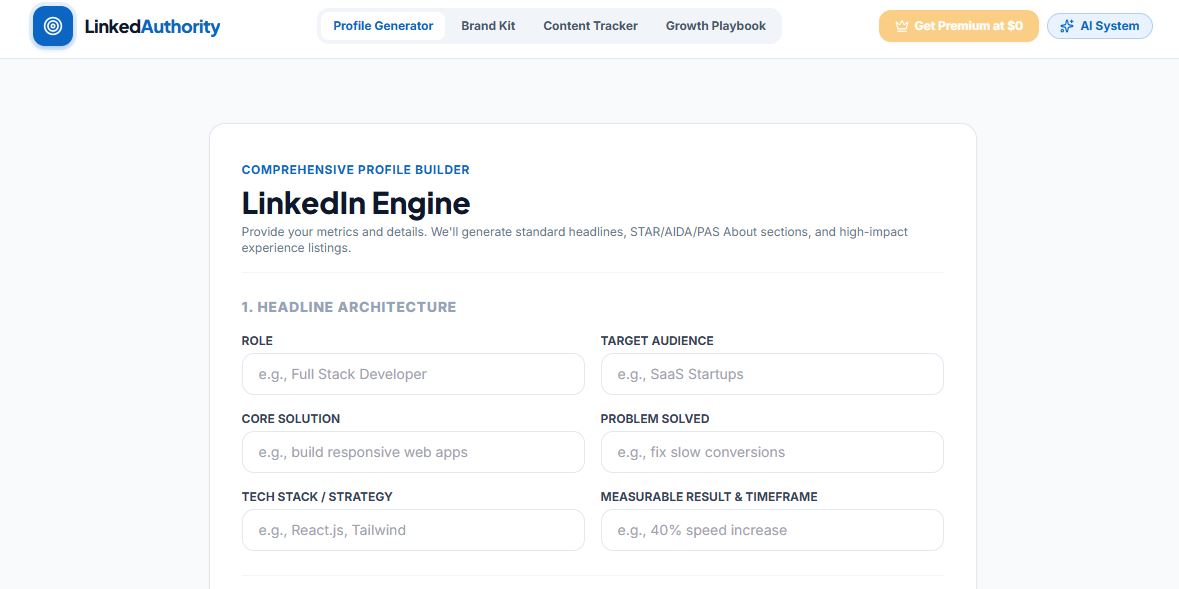Click the Problem Solved text box
1179x589 pixels.
click(x=772, y=452)
